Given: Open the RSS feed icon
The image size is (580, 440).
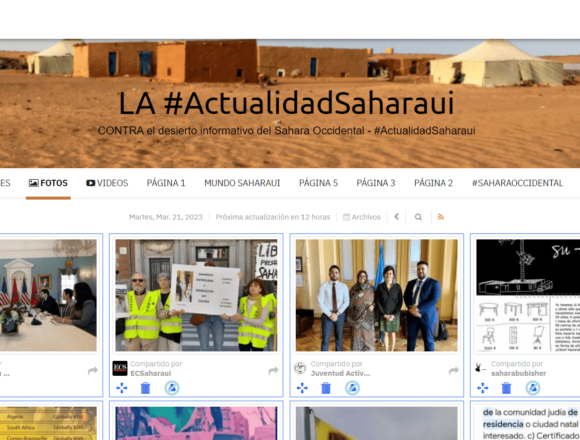Looking at the screenshot, I should [441, 217].
